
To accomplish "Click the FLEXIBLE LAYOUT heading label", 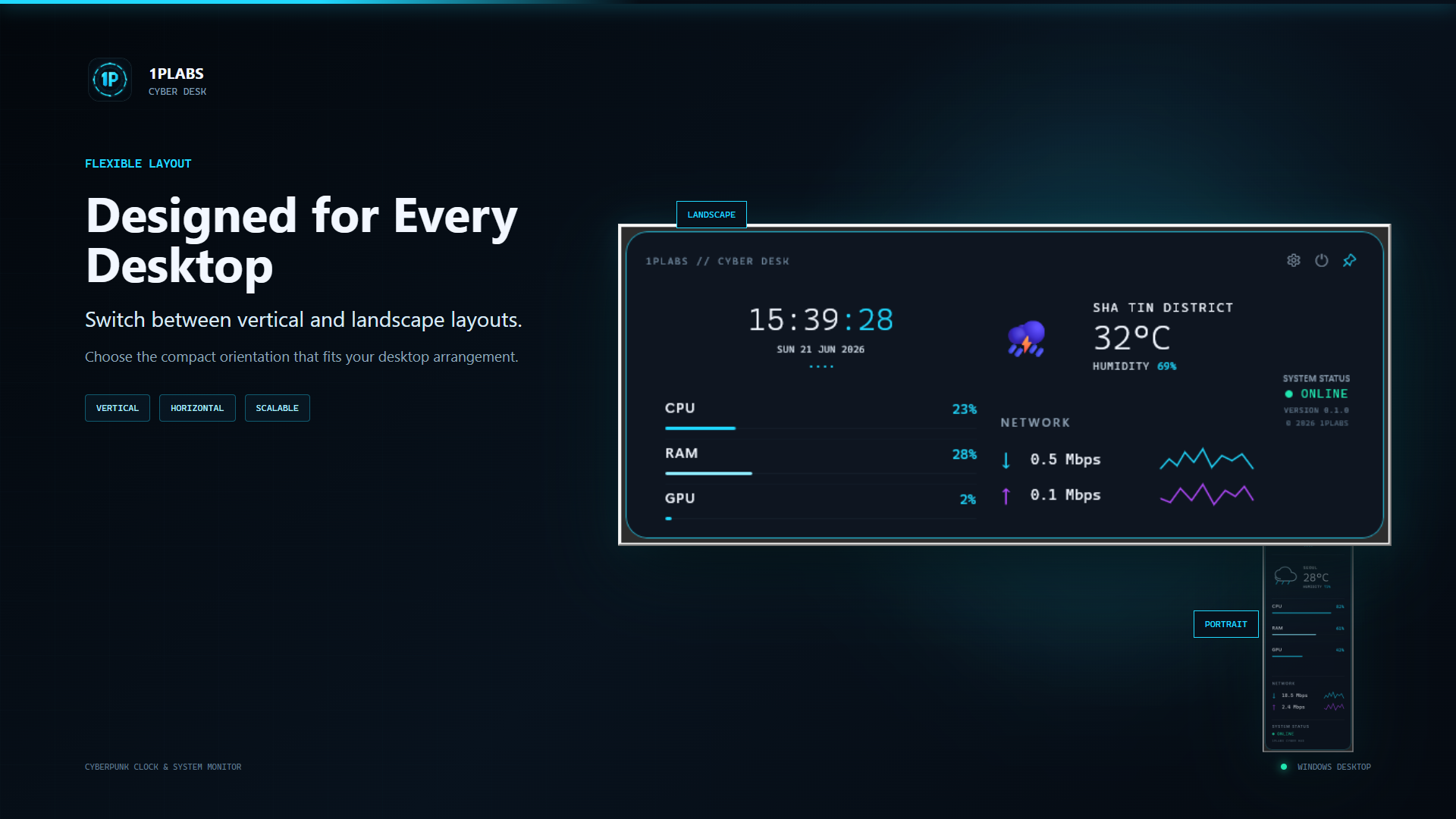I will [138, 164].
